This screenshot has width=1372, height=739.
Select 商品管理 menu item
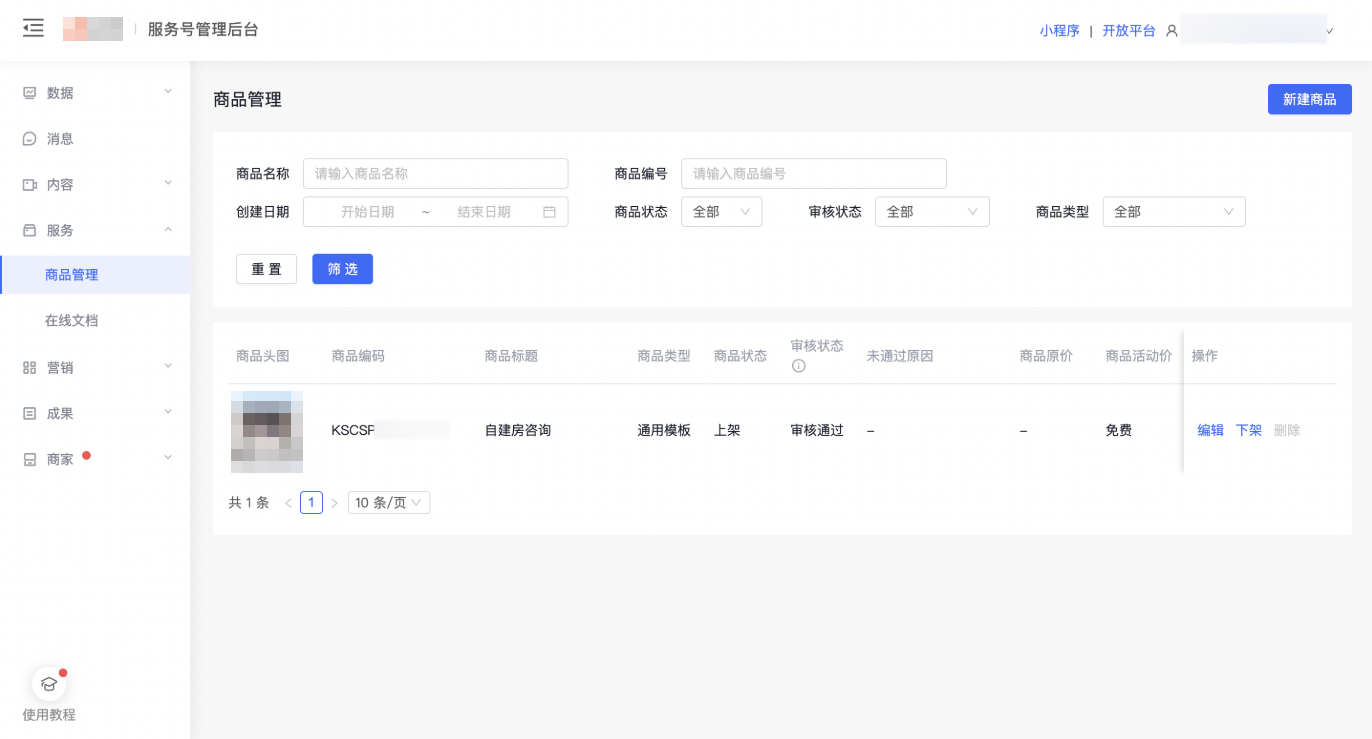pos(71,275)
